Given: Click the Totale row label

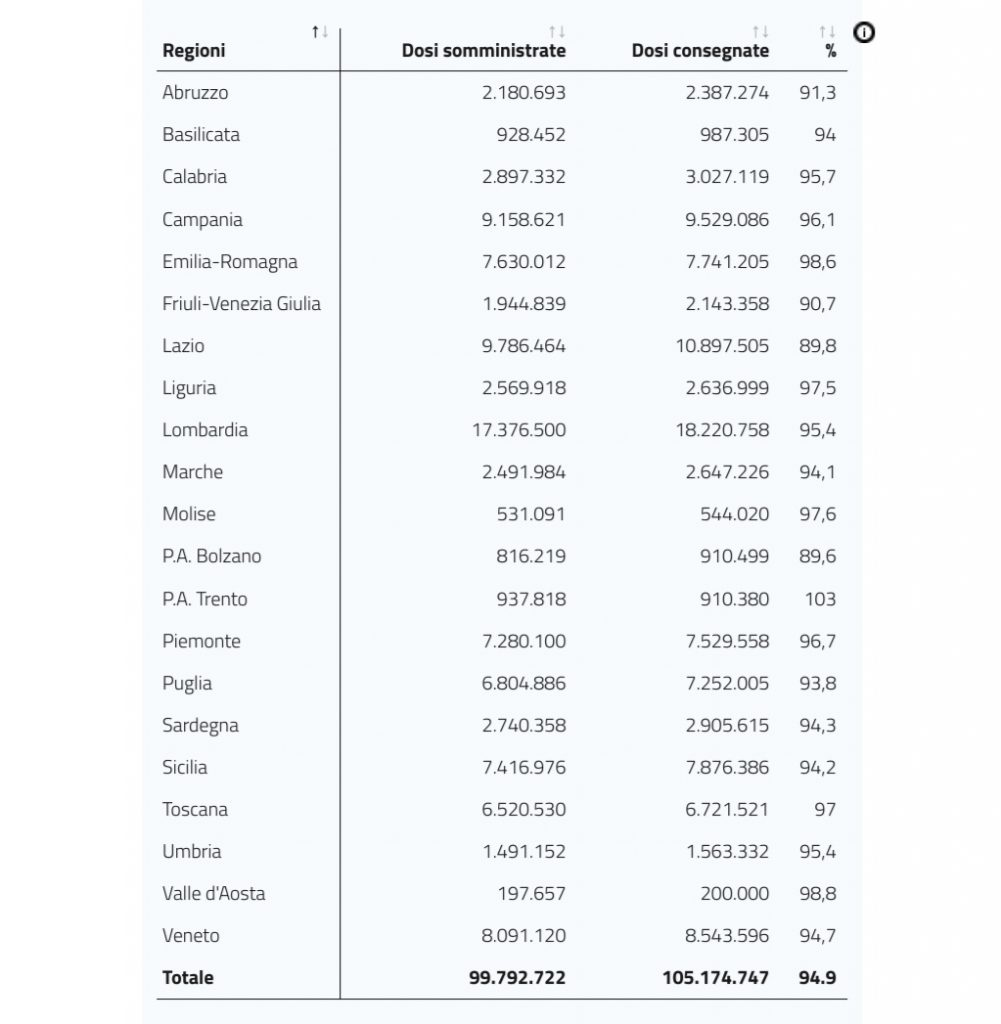Looking at the screenshot, I should [x=188, y=977].
